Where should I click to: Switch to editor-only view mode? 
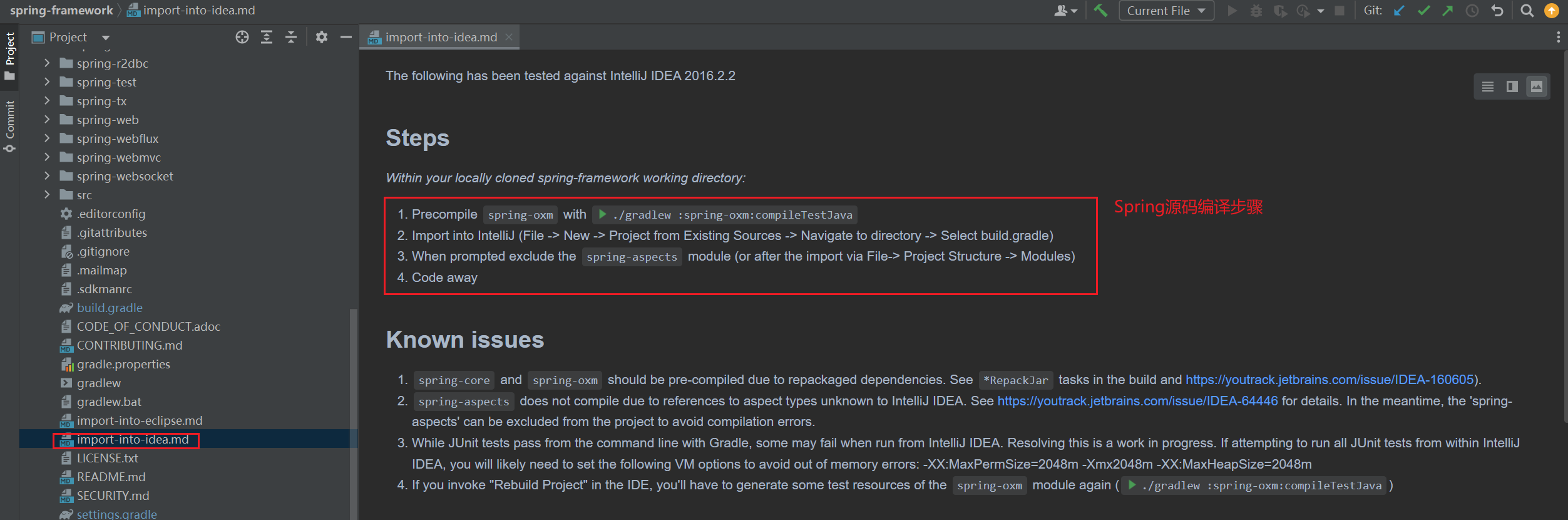1488,86
